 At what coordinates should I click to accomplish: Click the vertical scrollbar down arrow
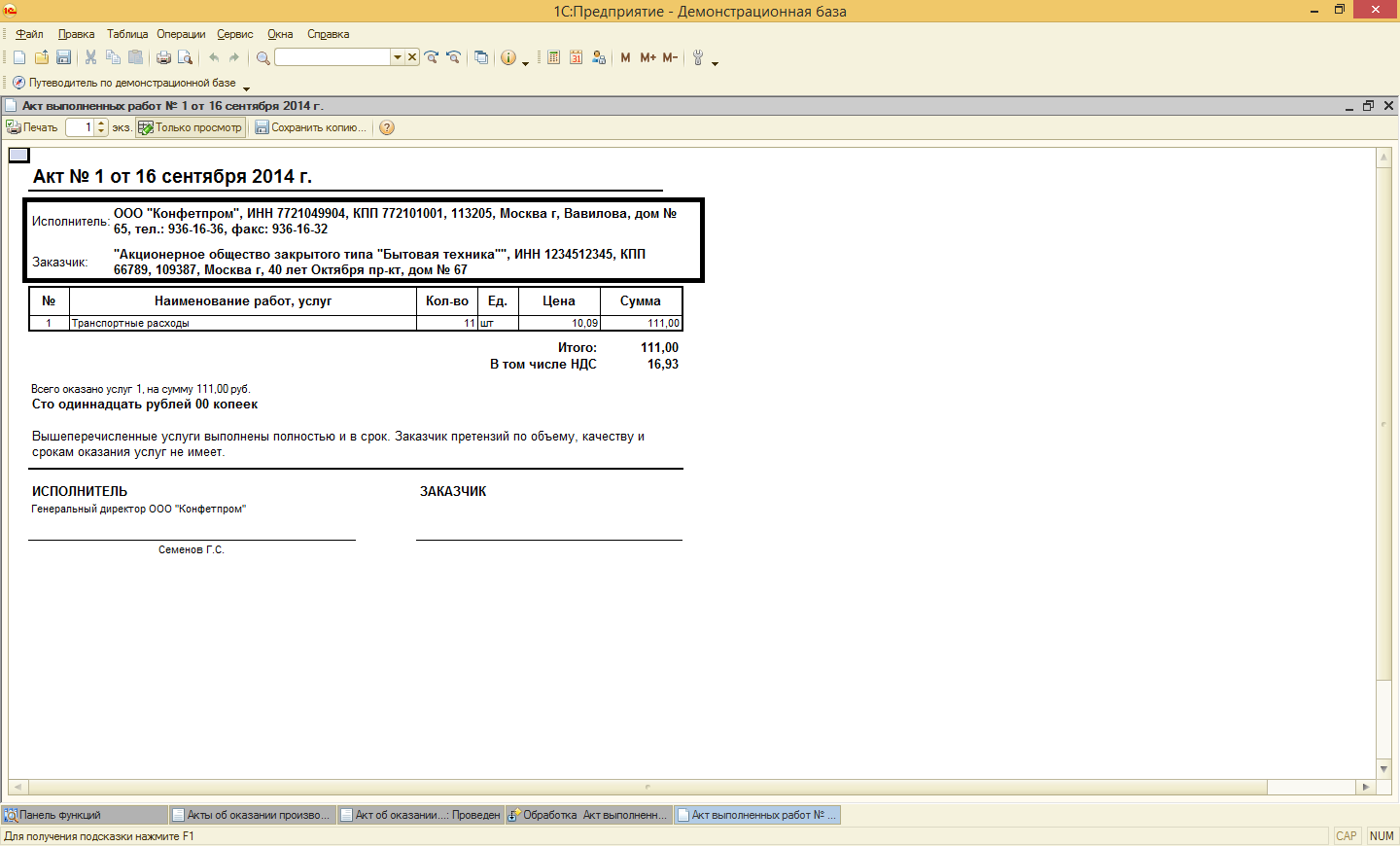1384,769
